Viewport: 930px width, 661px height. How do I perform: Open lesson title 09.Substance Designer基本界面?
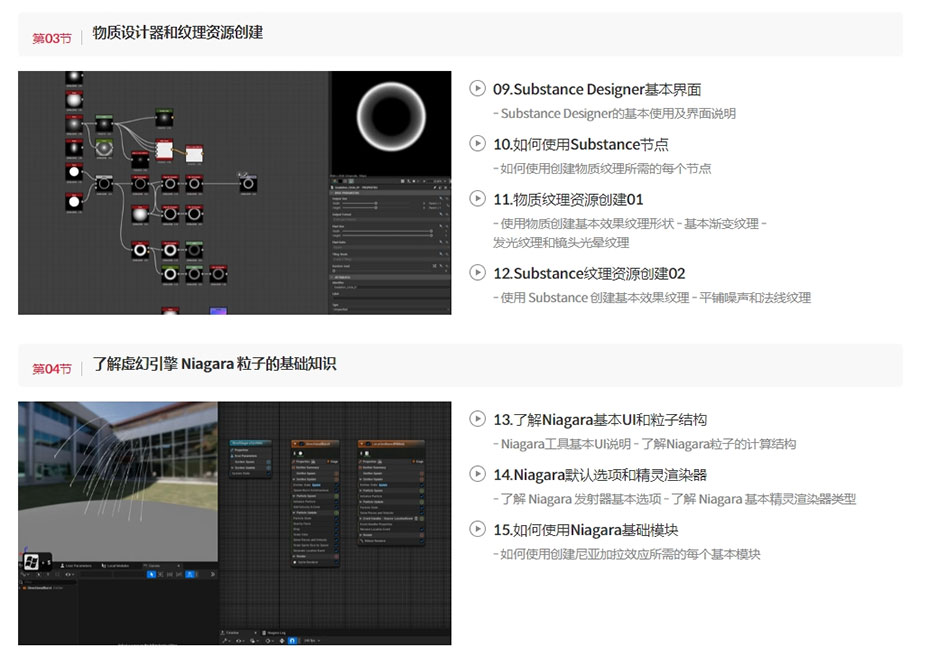coord(597,90)
